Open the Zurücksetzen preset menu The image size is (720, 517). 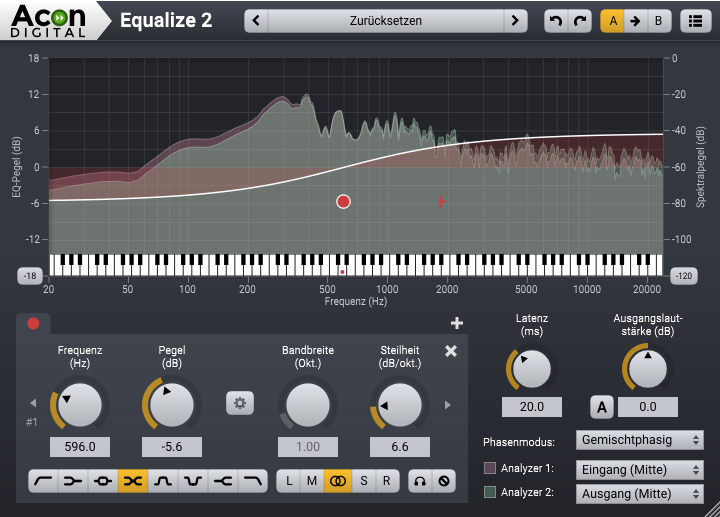coord(386,21)
